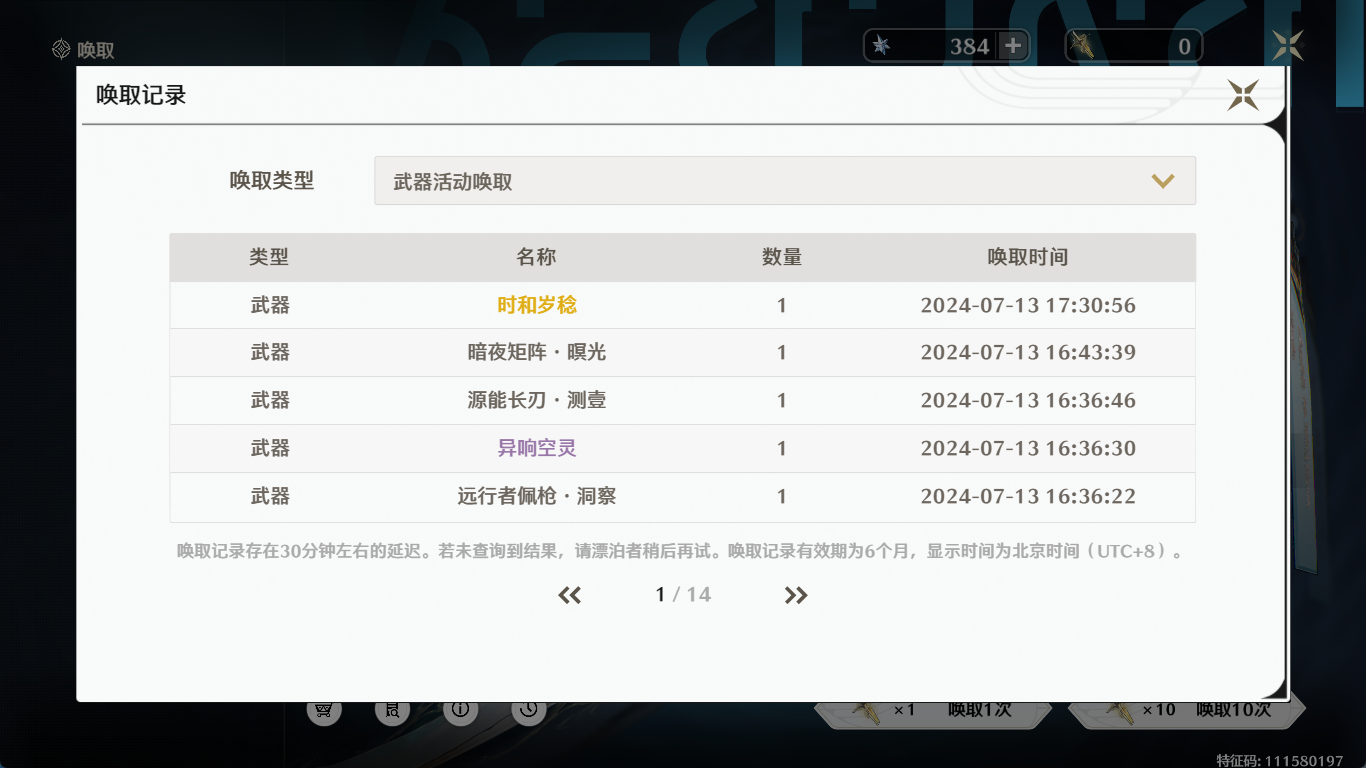Select the purple 异响空灵 weapon name
Screen dimensions: 1366x768
(537, 448)
